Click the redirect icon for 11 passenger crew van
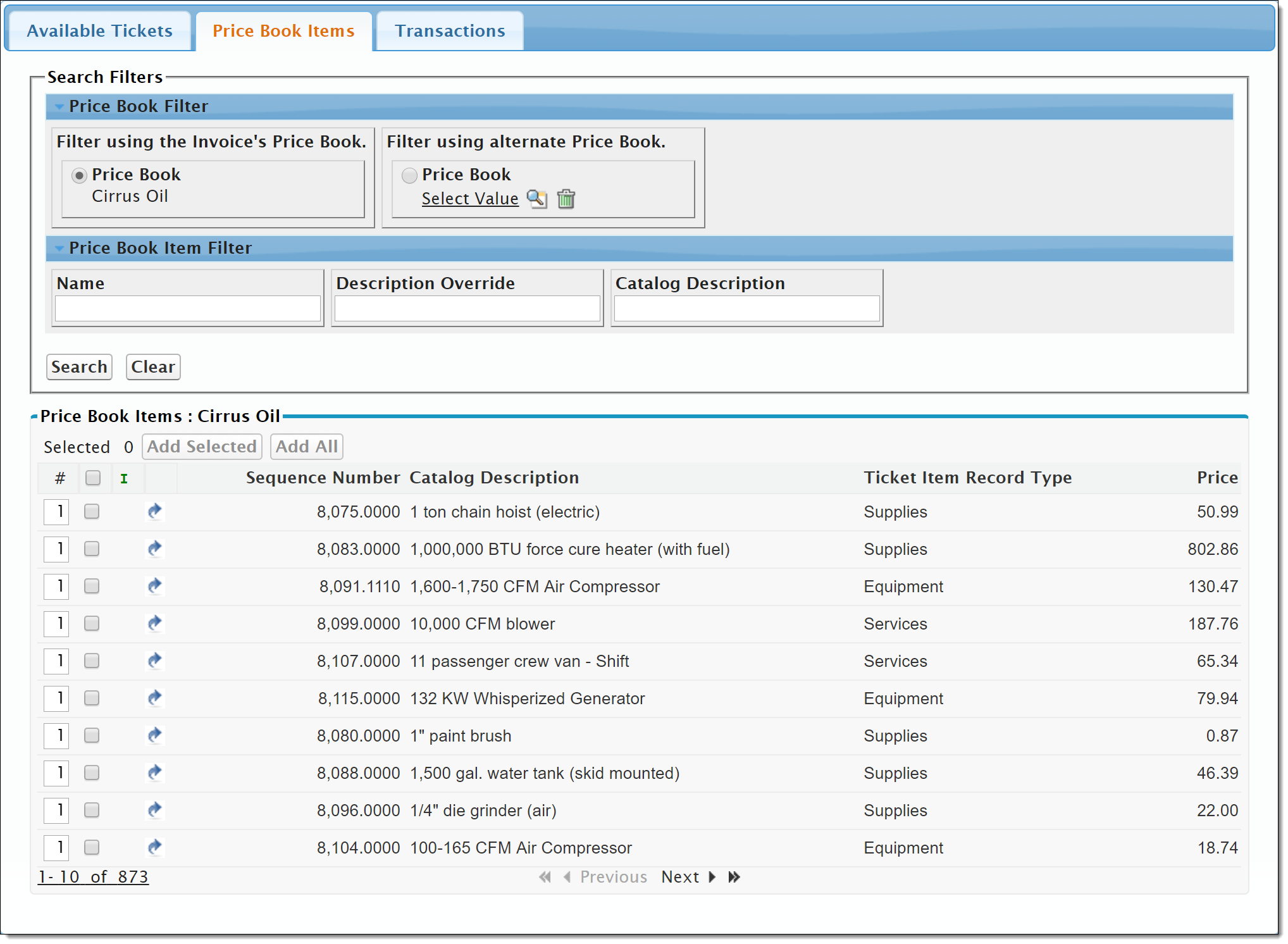This screenshot has width=1288, height=944. point(155,661)
